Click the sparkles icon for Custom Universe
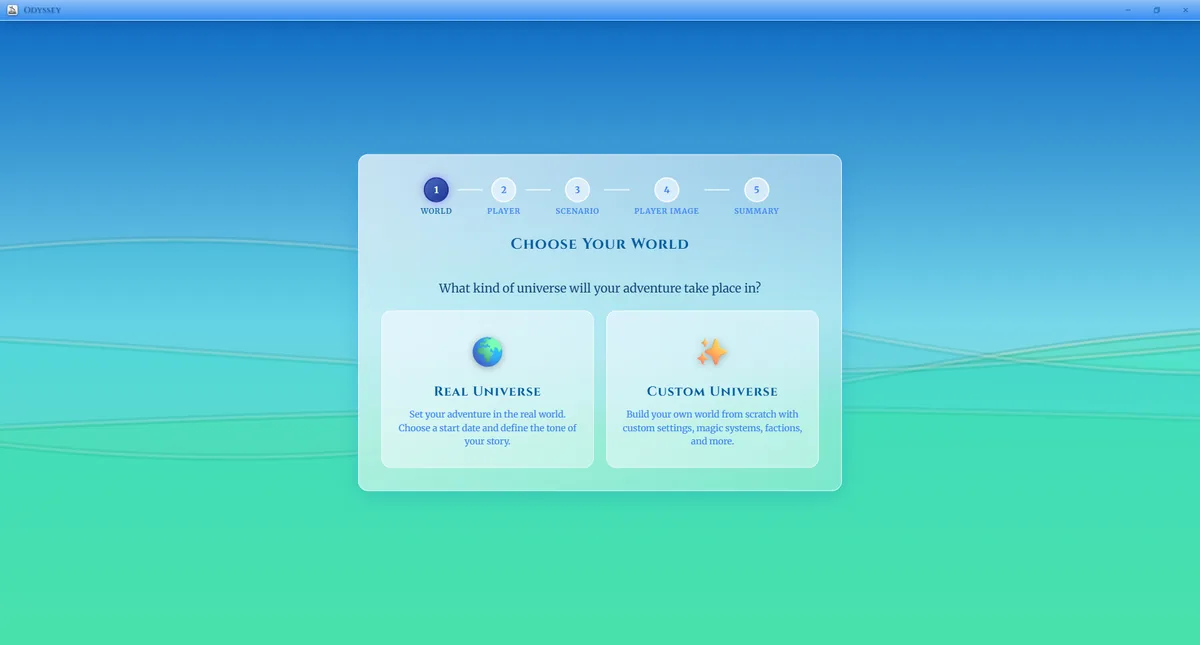1200x645 pixels. (712, 352)
